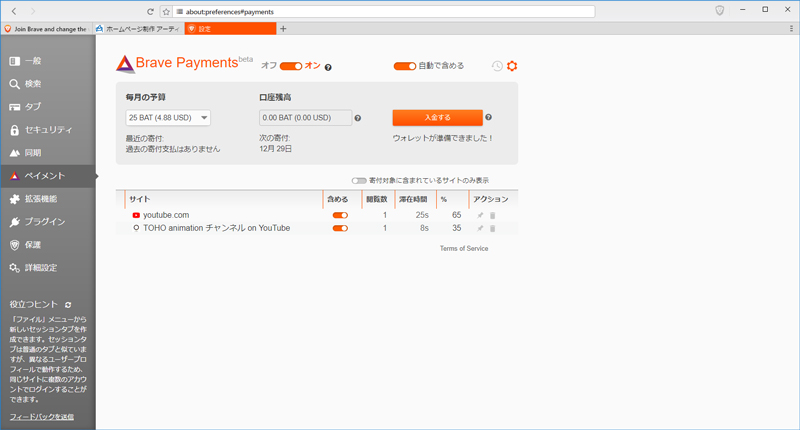Image resolution: width=800 pixels, height=430 pixels.
Task: Open payment history clock icon
Action: 497,66
